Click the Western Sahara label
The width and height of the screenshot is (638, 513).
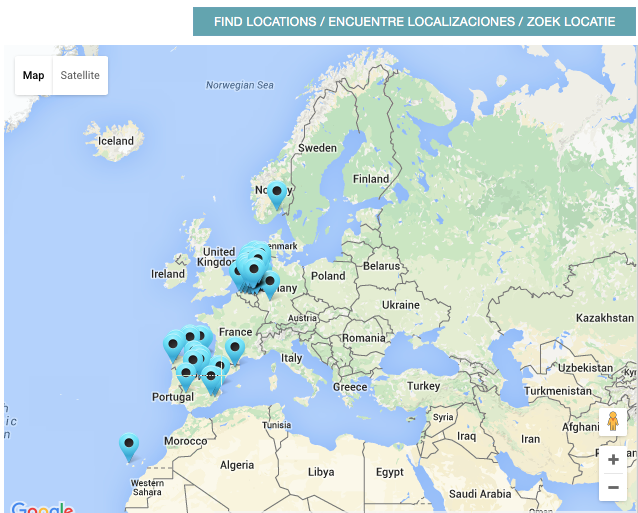(147, 487)
